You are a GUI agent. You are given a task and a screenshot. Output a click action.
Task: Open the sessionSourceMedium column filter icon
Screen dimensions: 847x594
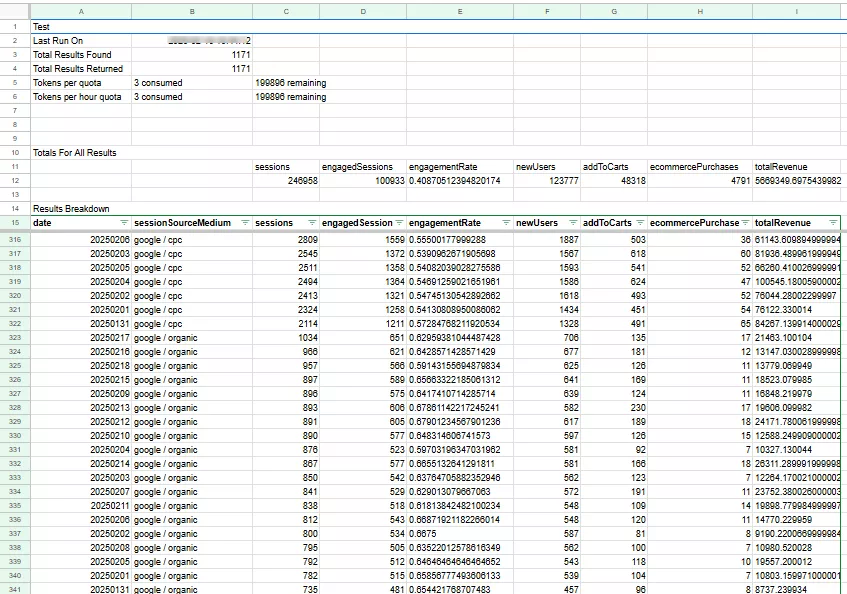[245, 222]
